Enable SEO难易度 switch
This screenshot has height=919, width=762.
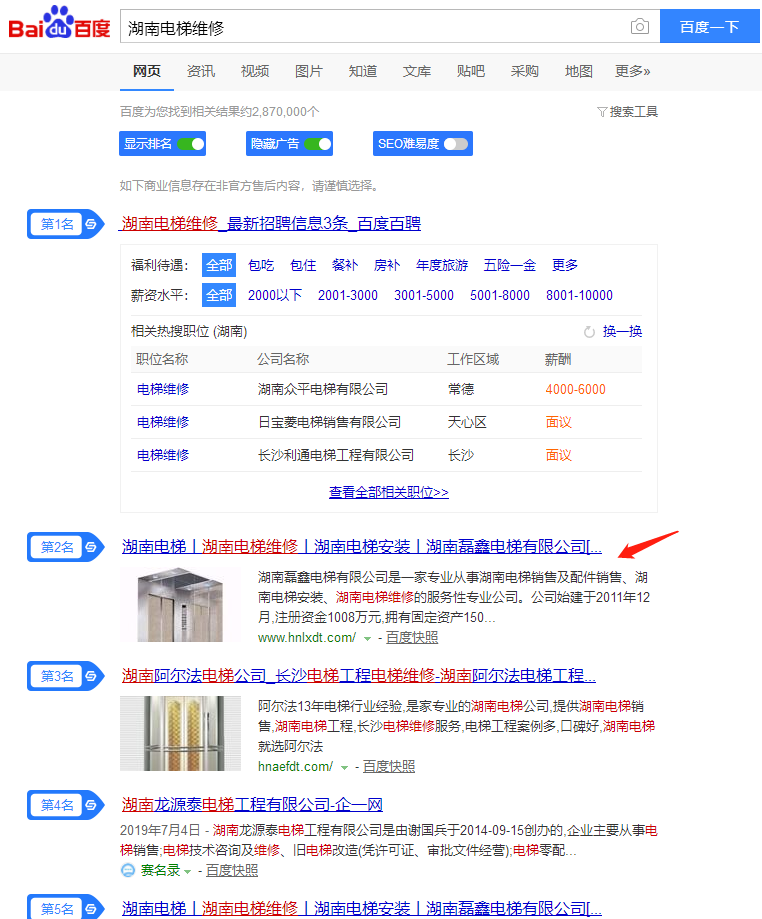(x=456, y=144)
